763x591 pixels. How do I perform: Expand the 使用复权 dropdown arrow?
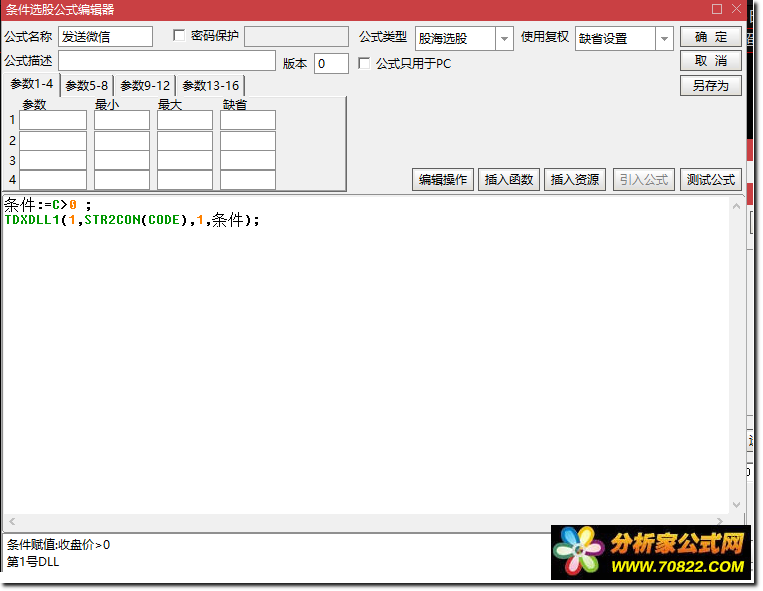tap(664, 39)
